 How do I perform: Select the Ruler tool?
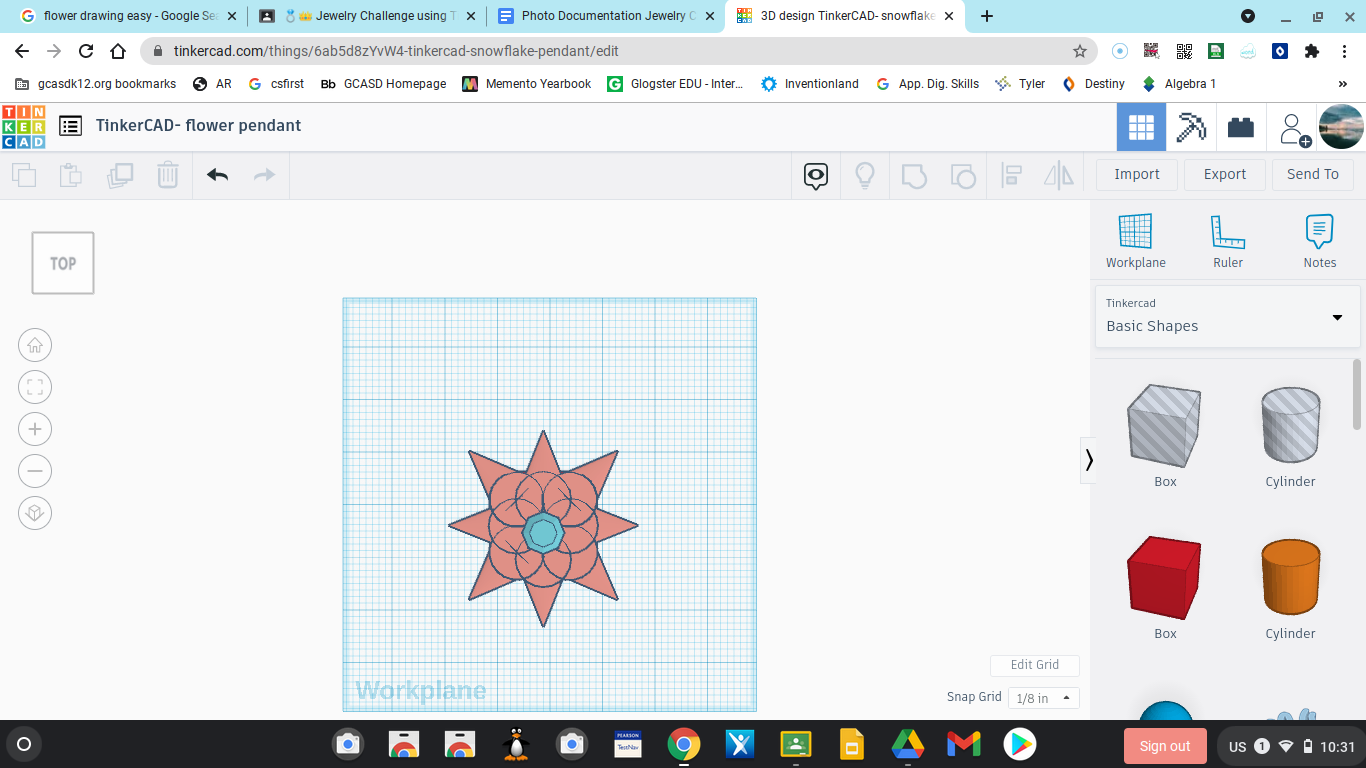1228,241
